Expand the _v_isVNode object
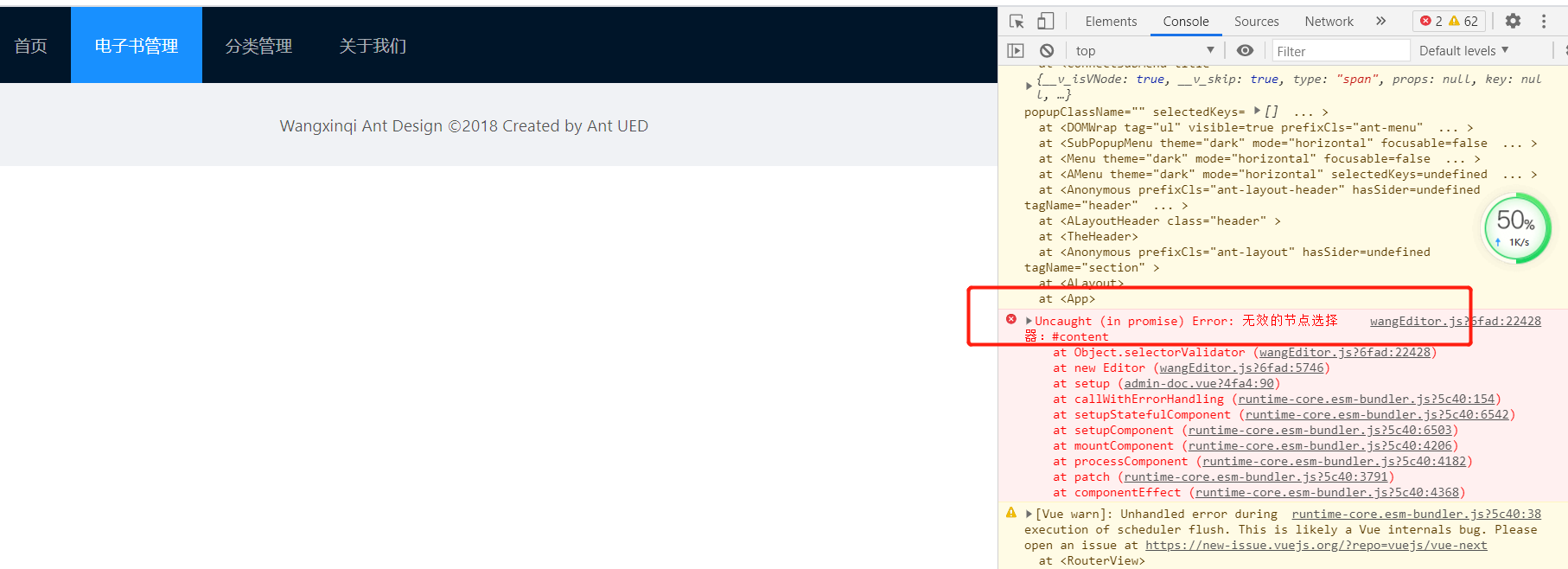 point(1029,86)
